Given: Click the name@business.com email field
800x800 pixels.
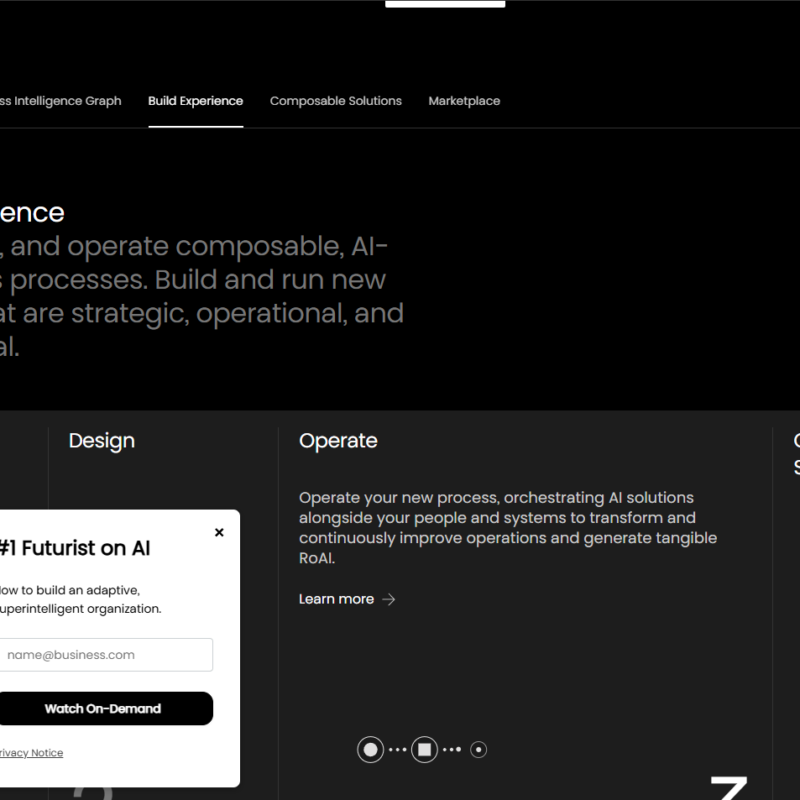Looking at the screenshot, I should point(105,655).
